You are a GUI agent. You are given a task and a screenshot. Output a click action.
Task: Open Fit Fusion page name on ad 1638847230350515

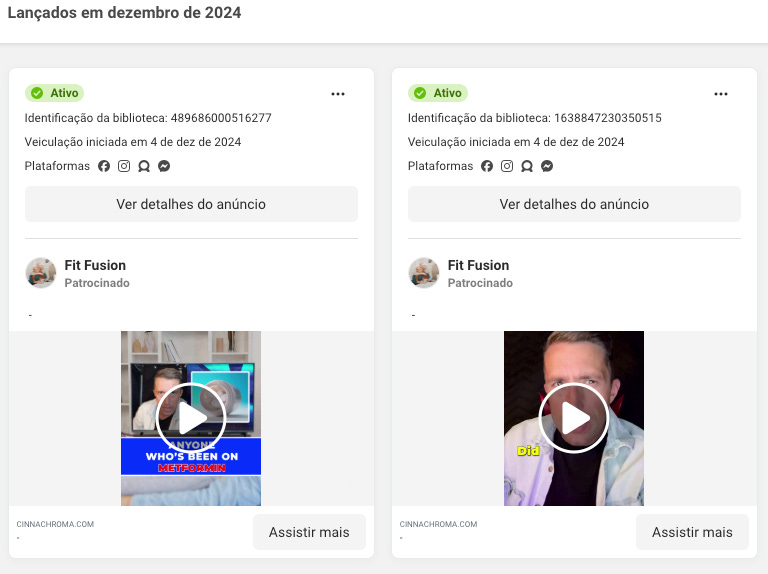pyautogui.click(x=478, y=265)
